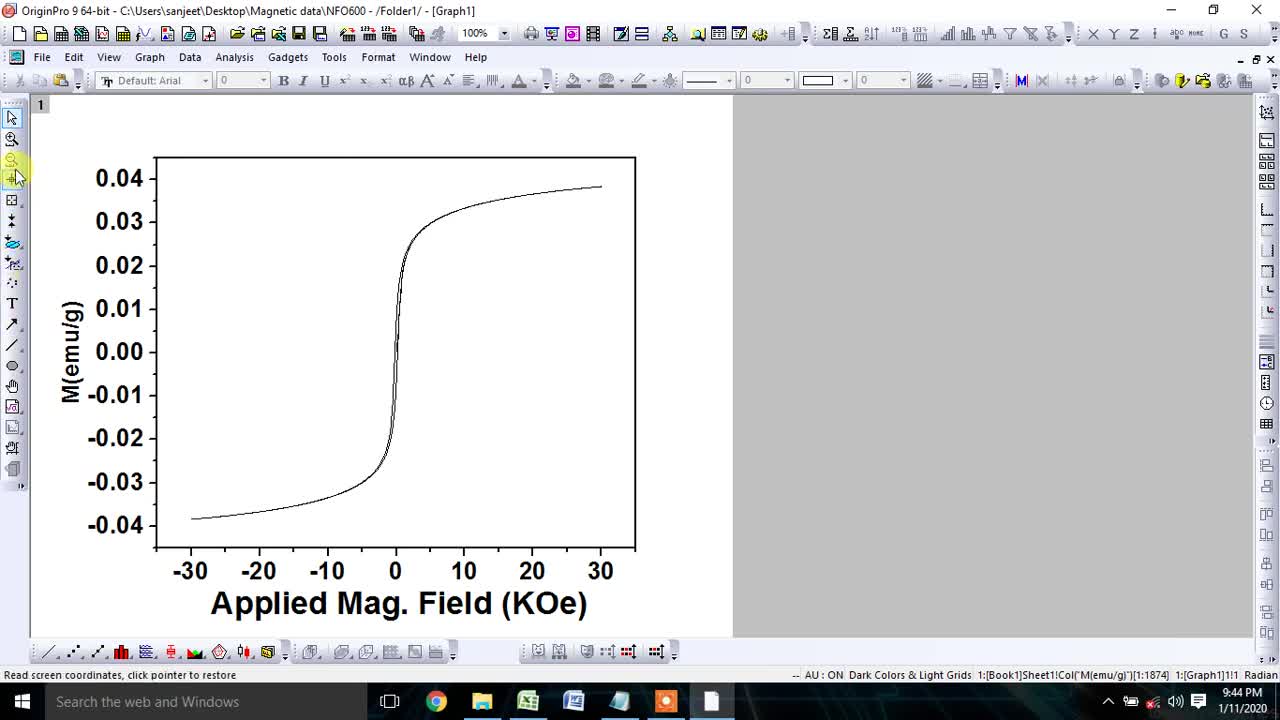Select the Ellipse drawing tool
Screen dimensions: 1280x720
[12, 366]
